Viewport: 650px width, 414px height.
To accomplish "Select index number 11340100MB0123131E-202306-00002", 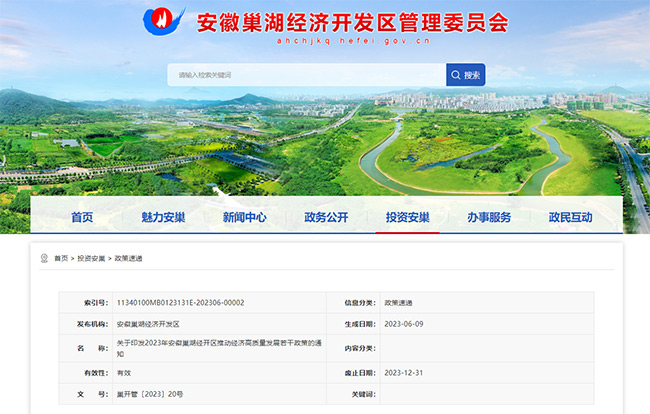I will click(x=180, y=303).
